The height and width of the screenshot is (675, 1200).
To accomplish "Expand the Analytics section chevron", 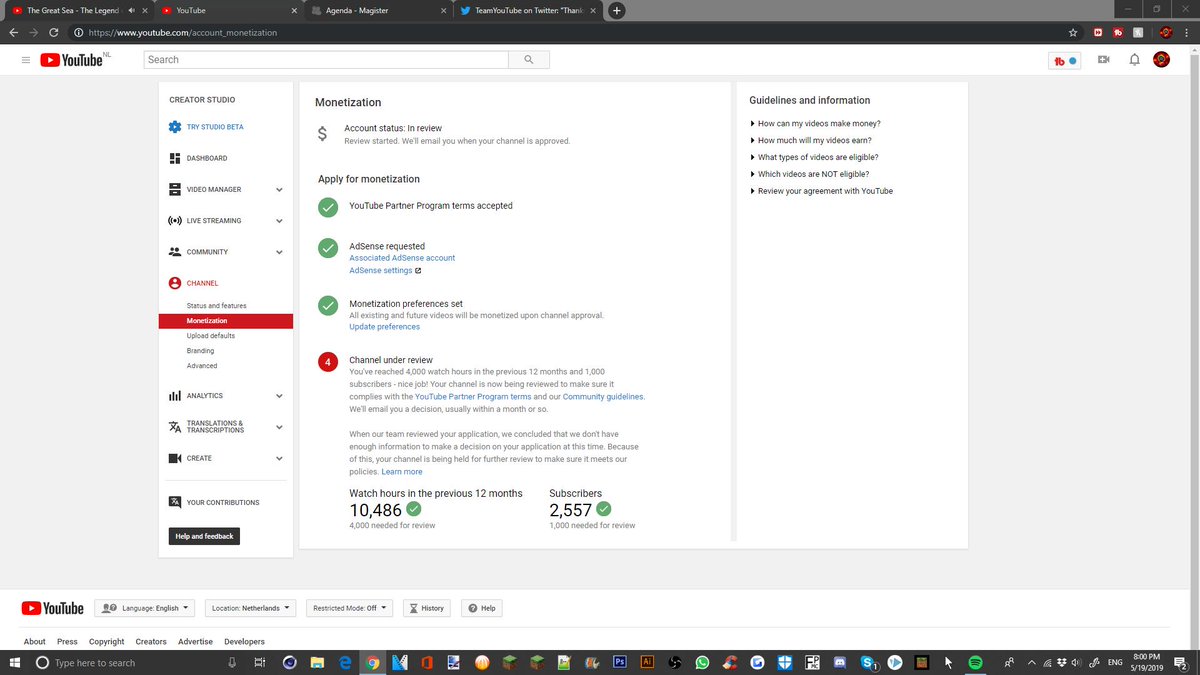I will [x=279, y=396].
